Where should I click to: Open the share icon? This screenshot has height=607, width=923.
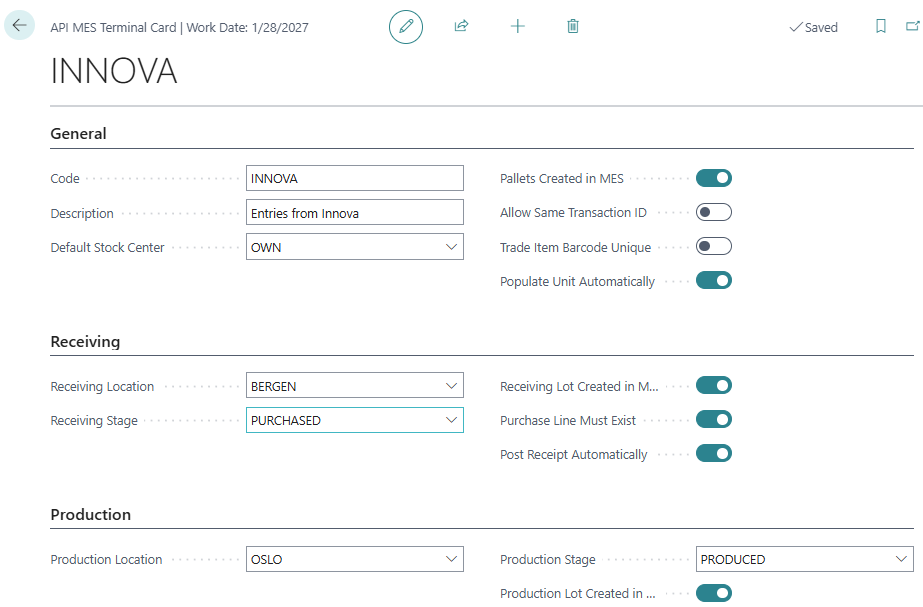(462, 26)
